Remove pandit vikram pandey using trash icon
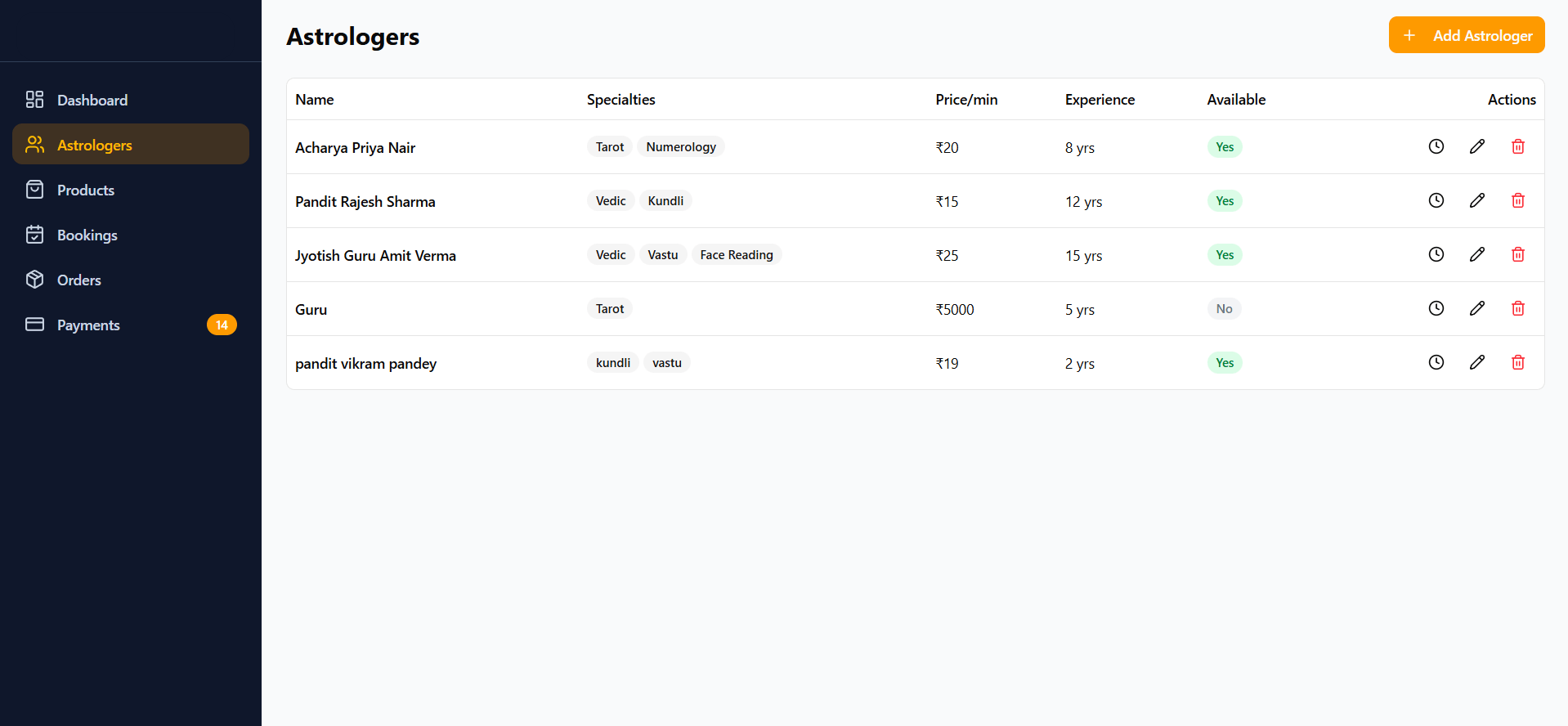 (x=1517, y=362)
